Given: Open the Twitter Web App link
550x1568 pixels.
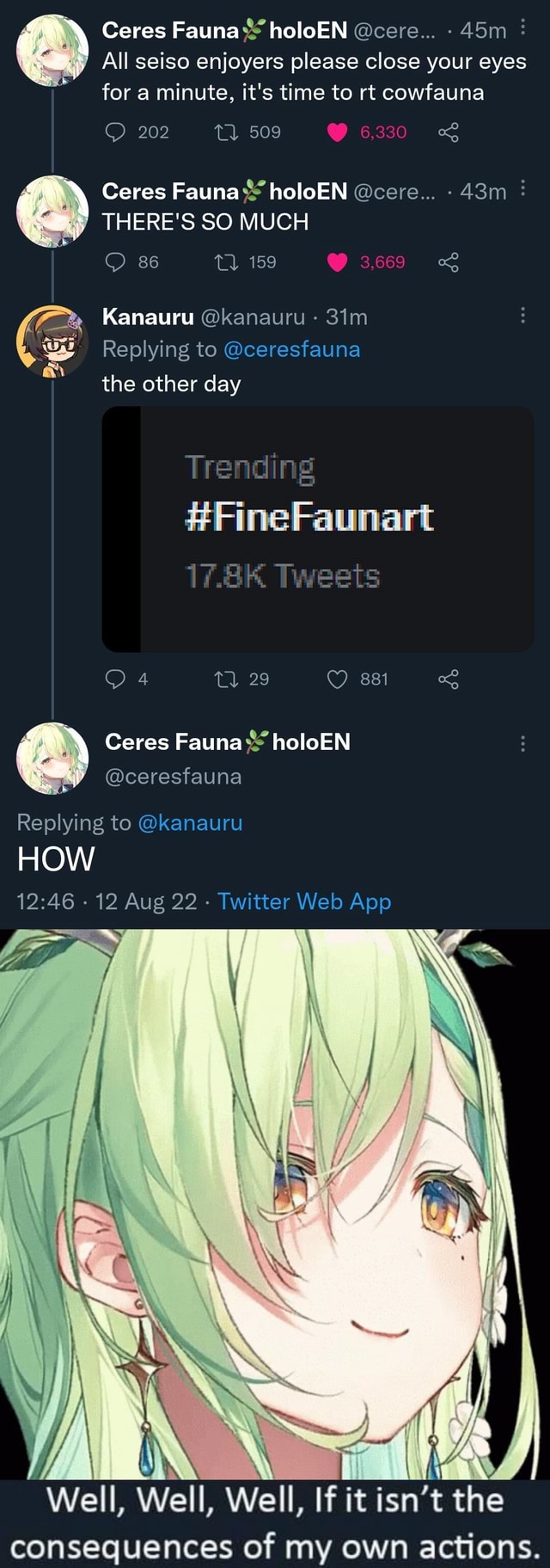Looking at the screenshot, I should 304,901.
